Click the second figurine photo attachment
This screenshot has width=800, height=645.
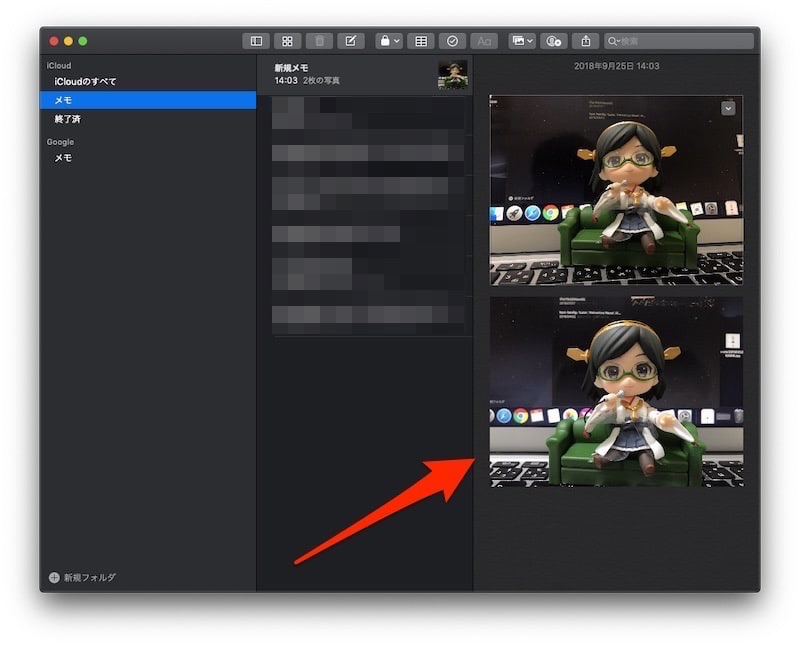(616, 391)
